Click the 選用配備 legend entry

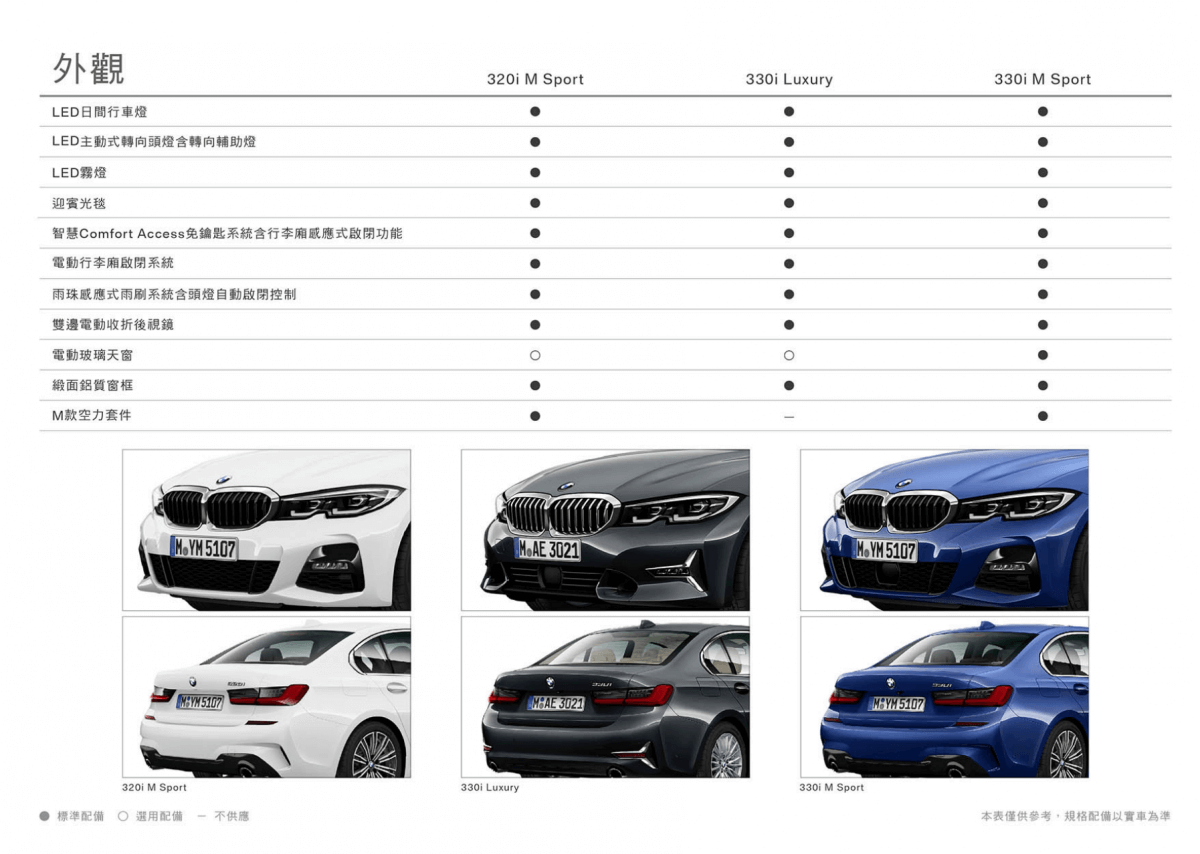[150, 817]
